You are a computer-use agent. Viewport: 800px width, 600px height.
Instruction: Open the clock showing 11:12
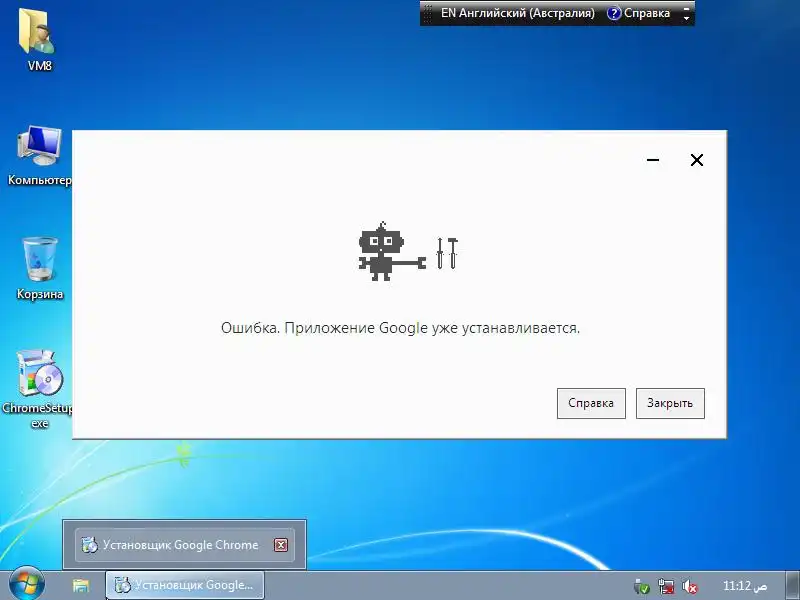(x=745, y=586)
